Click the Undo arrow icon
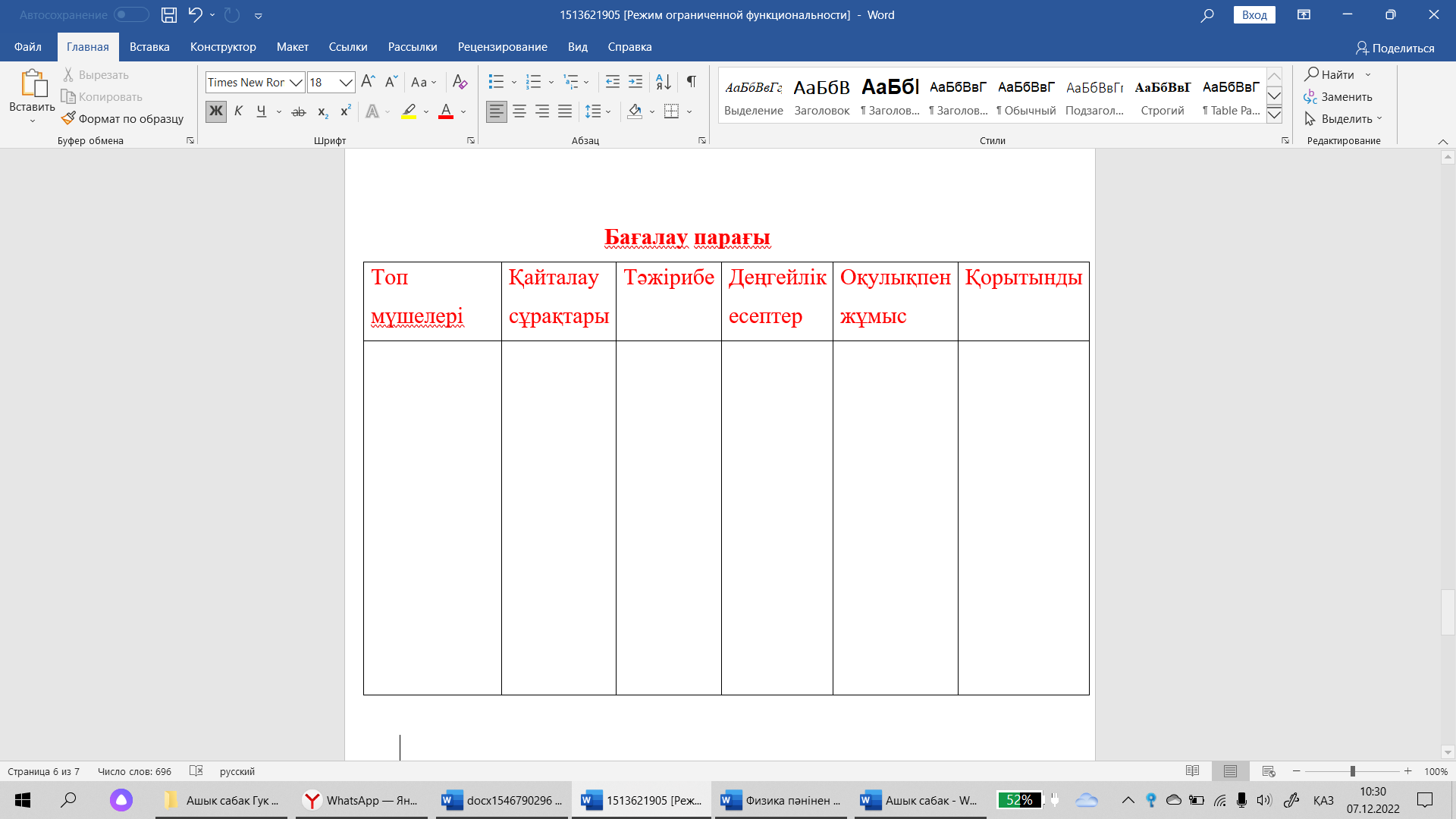This screenshot has width=1456, height=819. tap(195, 14)
